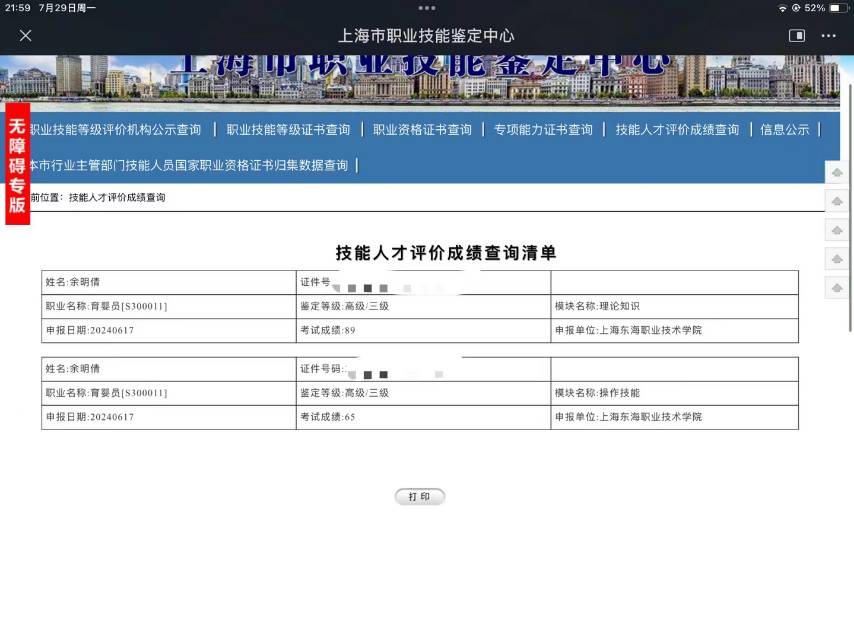Click the 打印 print button
This screenshot has width=854, height=640.
[419, 497]
